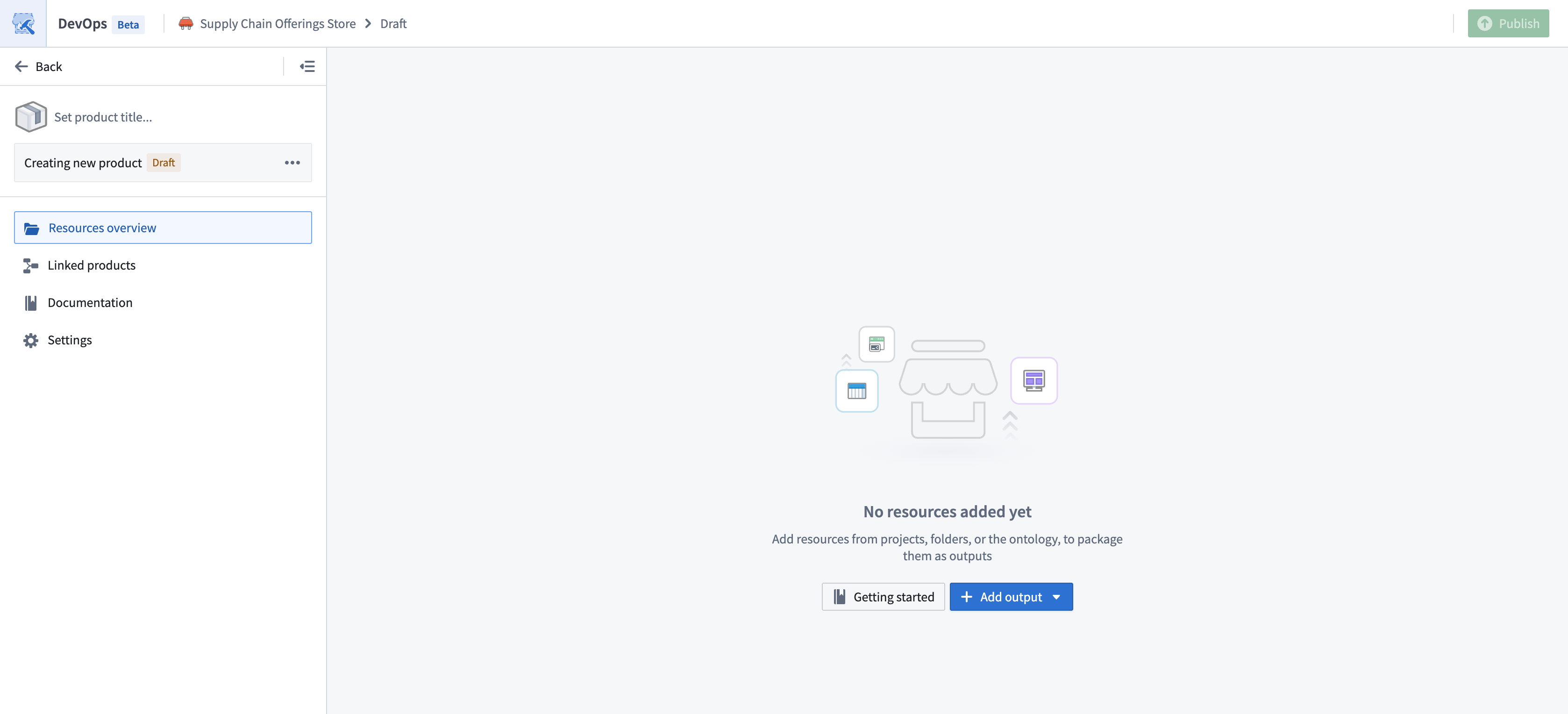Select the Resources overview tab
The width and height of the screenshot is (1568, 714).
coord(102,228)
